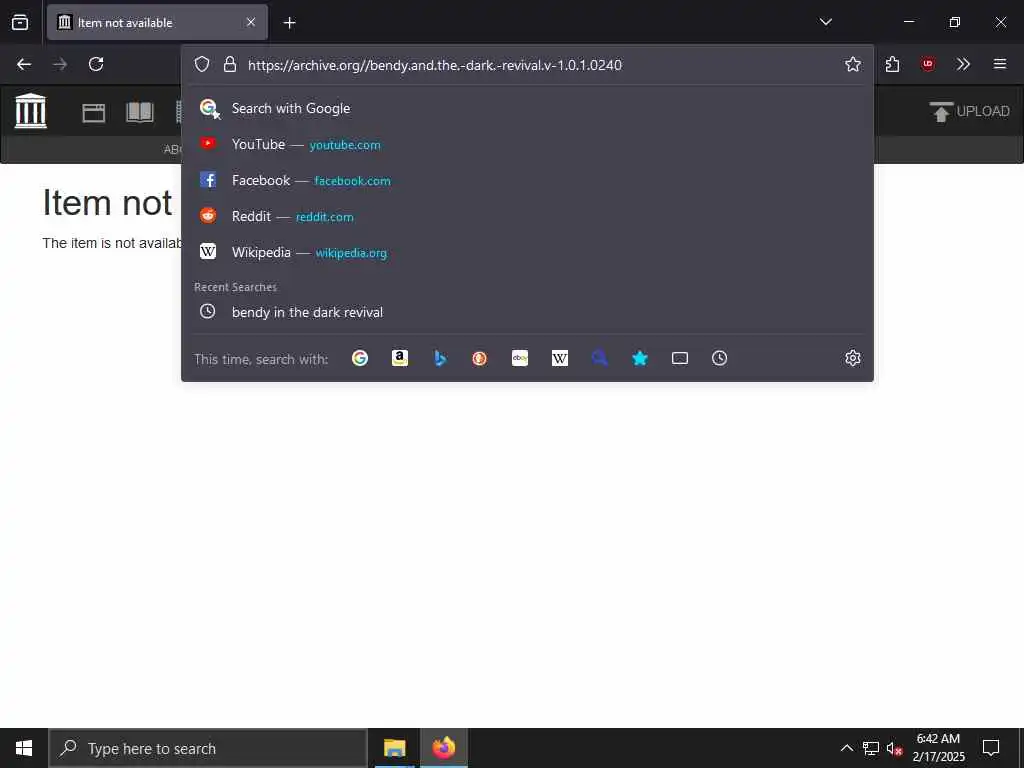Search history via clock icon in search bar

(720, 358)
